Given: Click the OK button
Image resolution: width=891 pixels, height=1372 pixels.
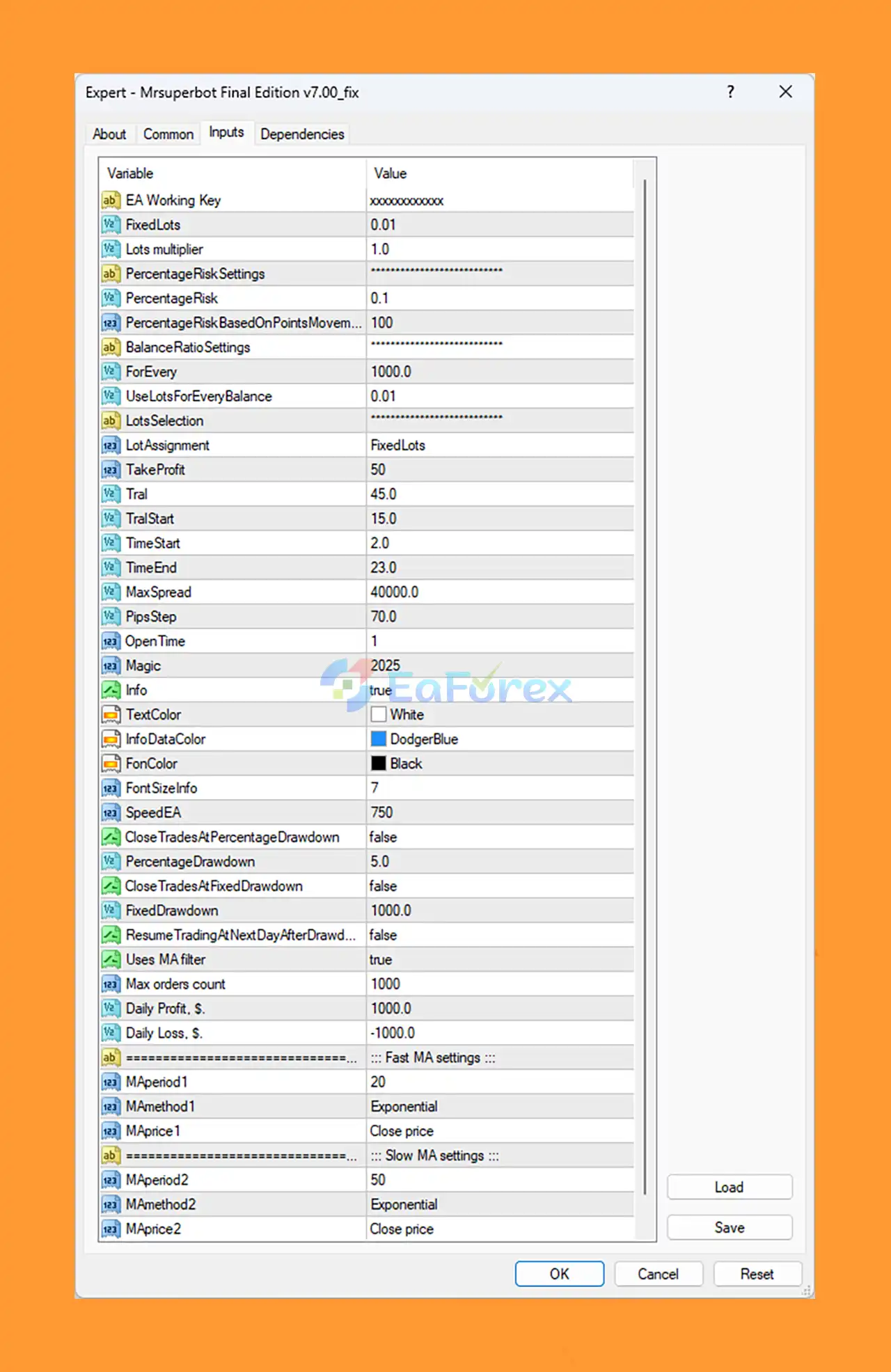Looking at the screenshot, I should click(x=560, y=1274).
